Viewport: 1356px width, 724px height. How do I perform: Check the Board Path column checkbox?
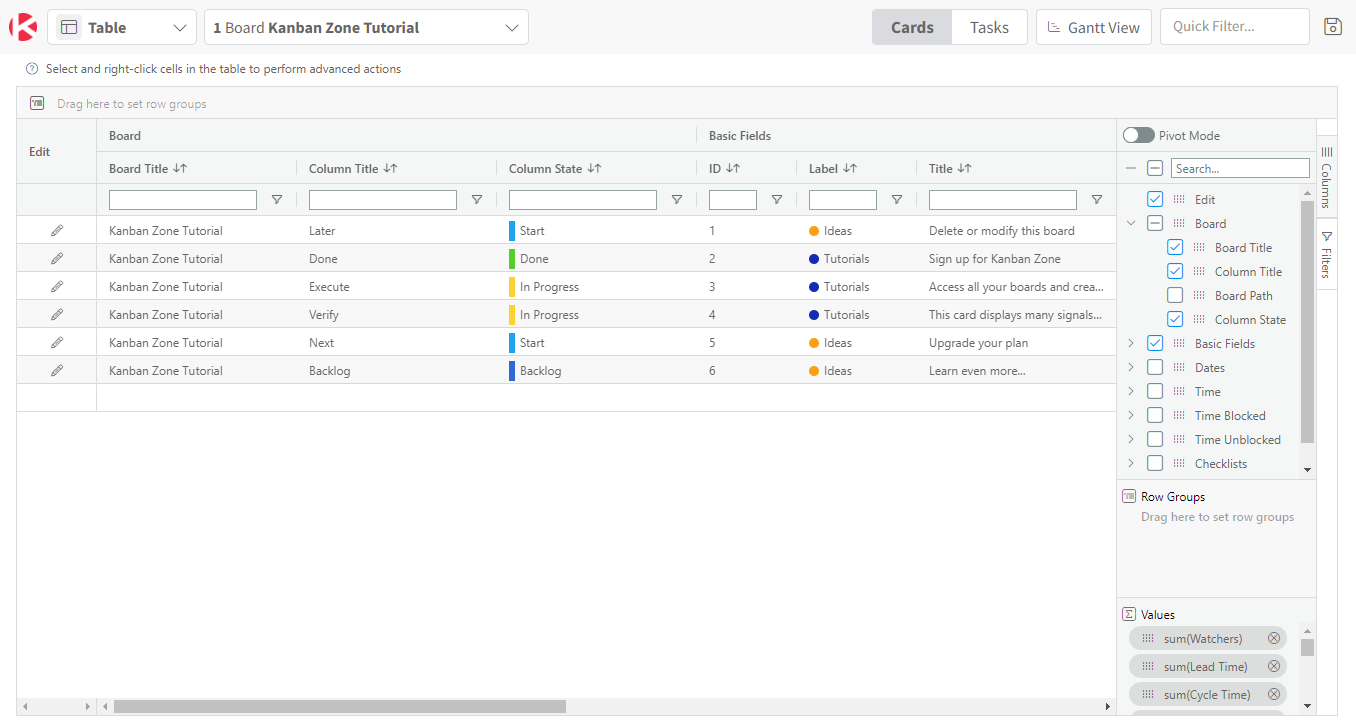(x=1175, y=295)
